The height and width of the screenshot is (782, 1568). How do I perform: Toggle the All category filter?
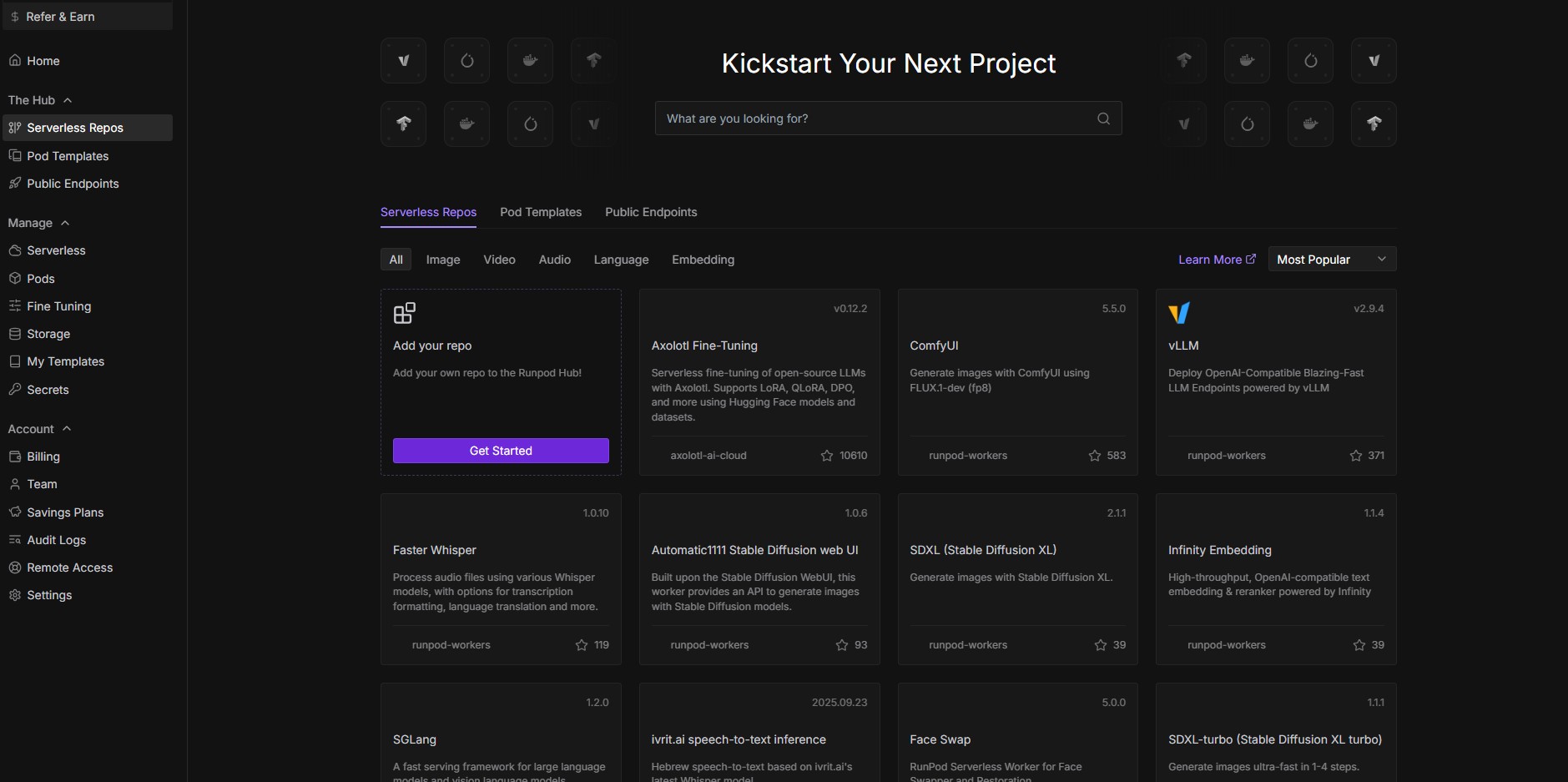point(396,260)
